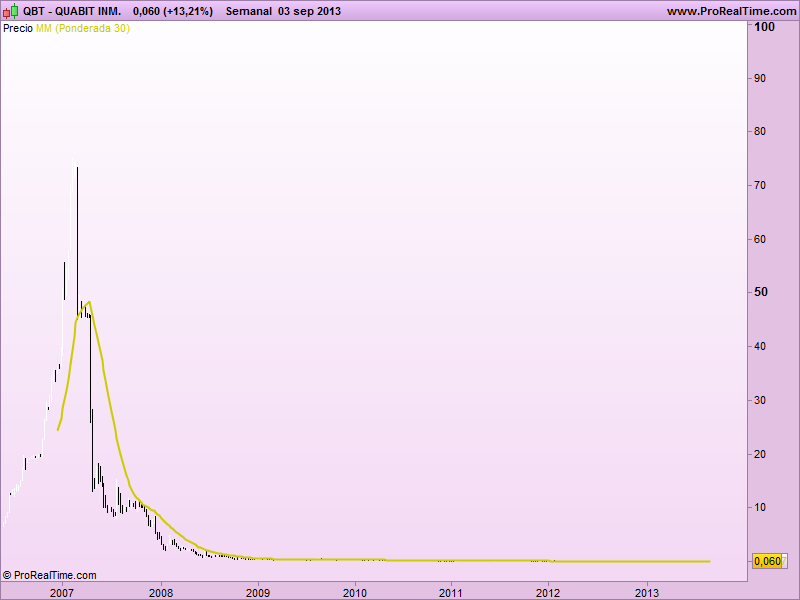Click the date 03 sep 2013
Image resolution: width=800 pixels, height=600 pixels.
[x=309, y=11]
